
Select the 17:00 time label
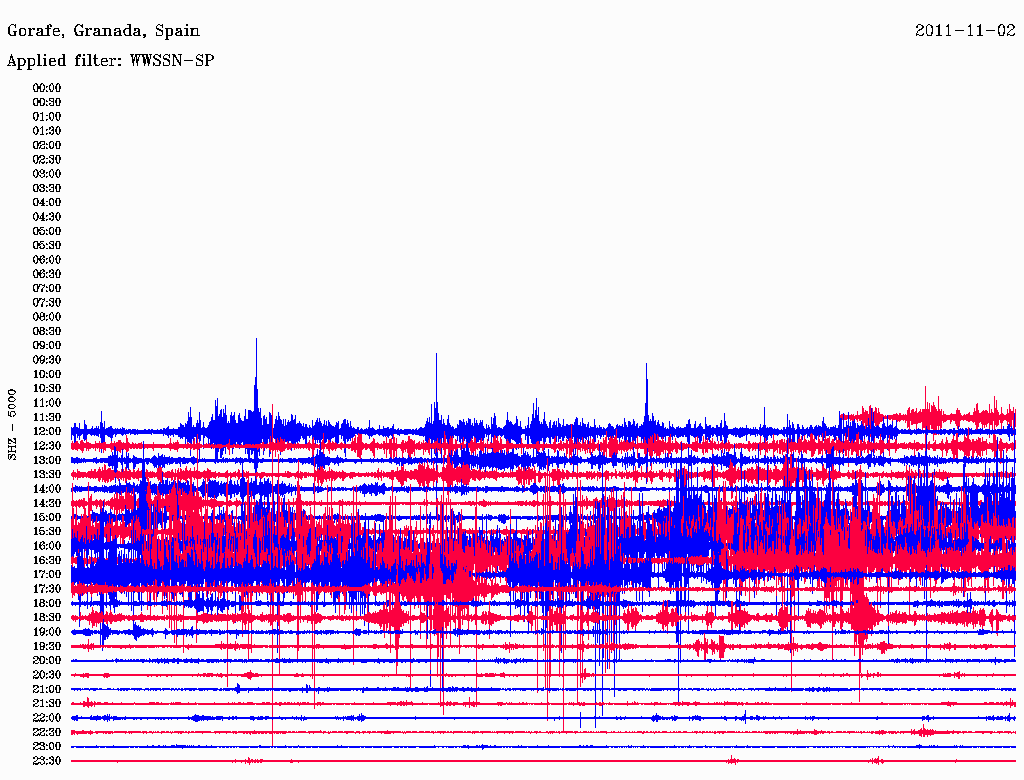47,575
